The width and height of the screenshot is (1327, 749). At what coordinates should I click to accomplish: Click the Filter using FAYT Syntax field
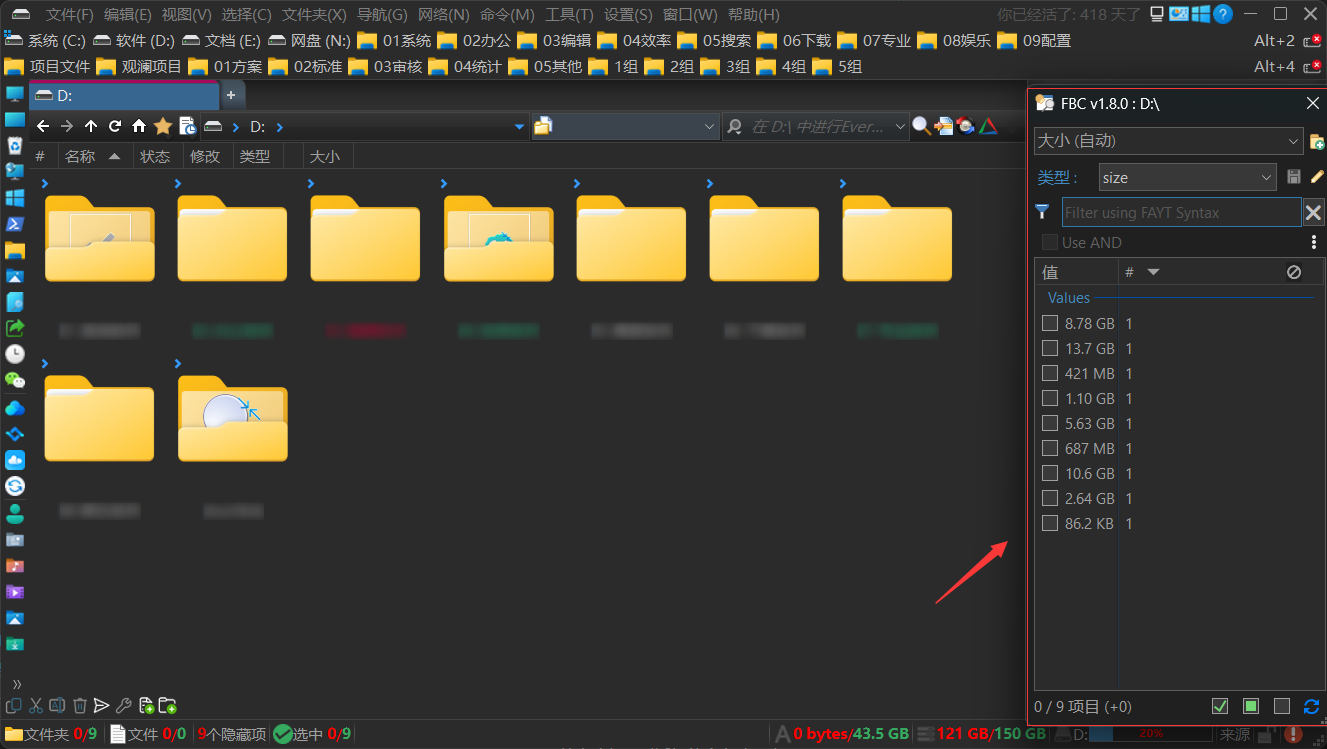pos(1180,212)
